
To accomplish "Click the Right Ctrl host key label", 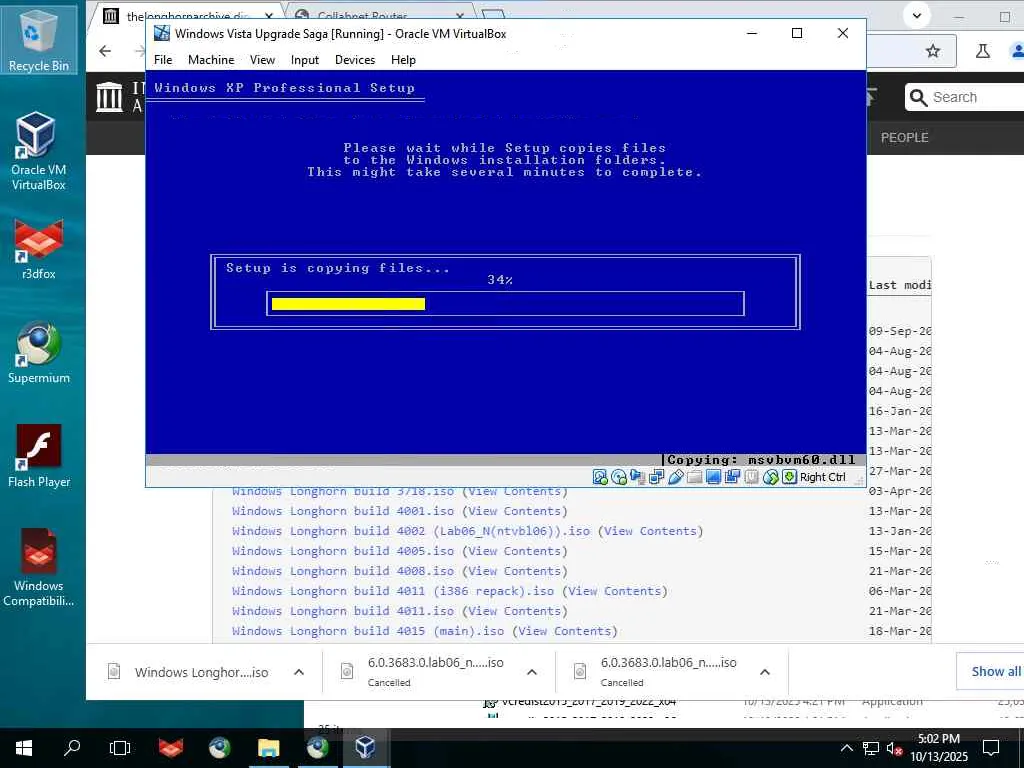I will (822, 477).
